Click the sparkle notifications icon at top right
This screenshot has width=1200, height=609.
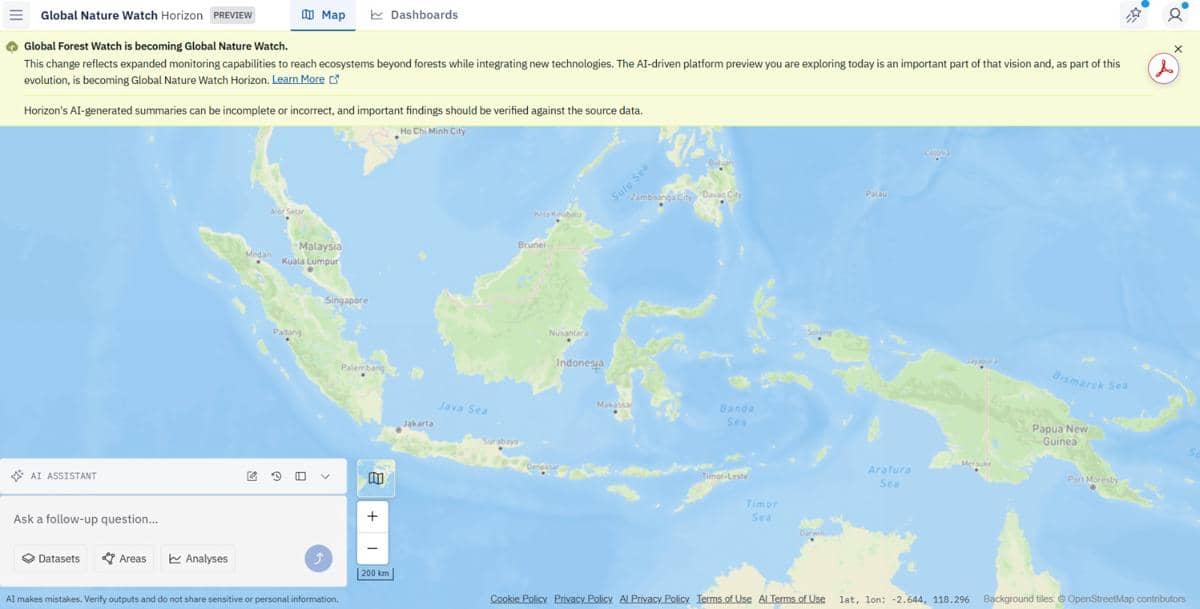(1133, 15)
